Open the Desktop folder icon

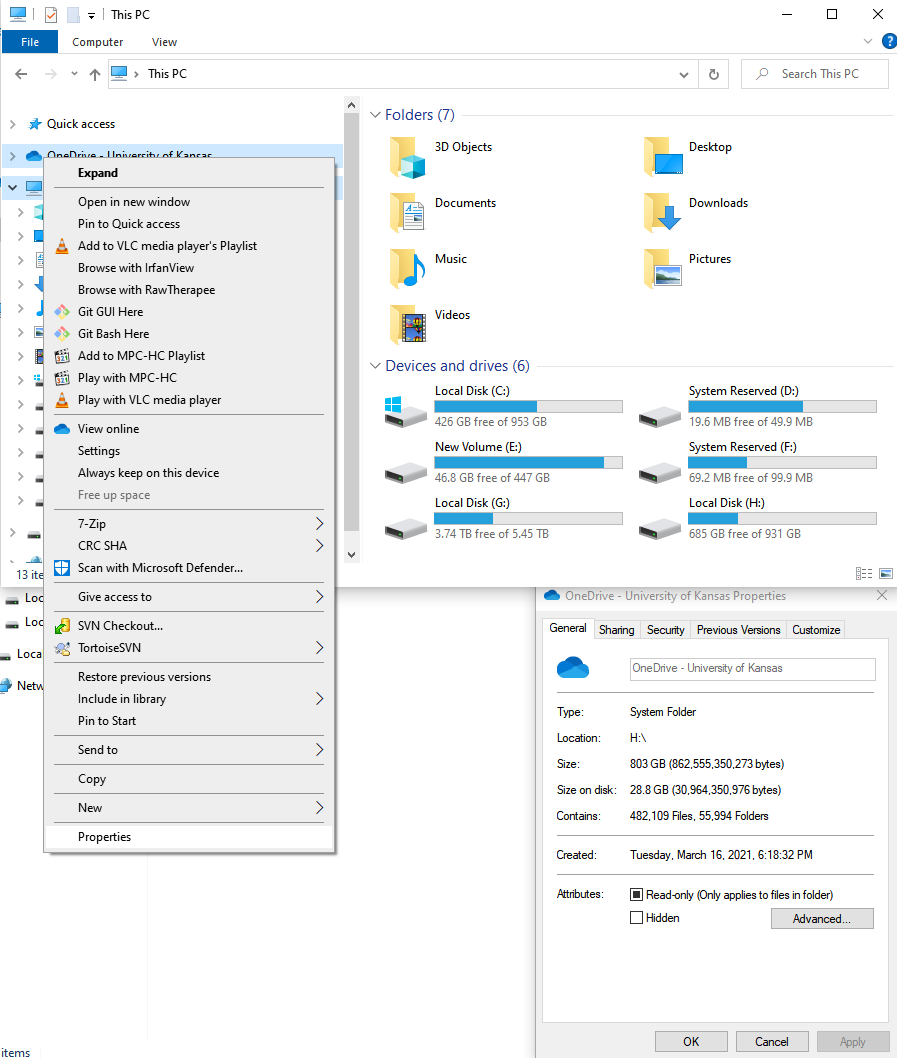(663, 157)
